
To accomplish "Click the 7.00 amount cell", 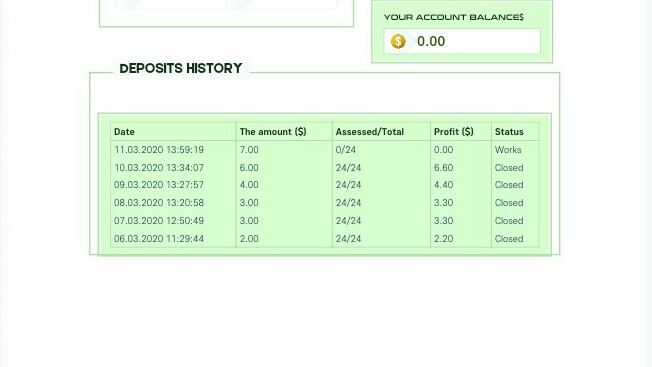I will click(x=249, y=150).
